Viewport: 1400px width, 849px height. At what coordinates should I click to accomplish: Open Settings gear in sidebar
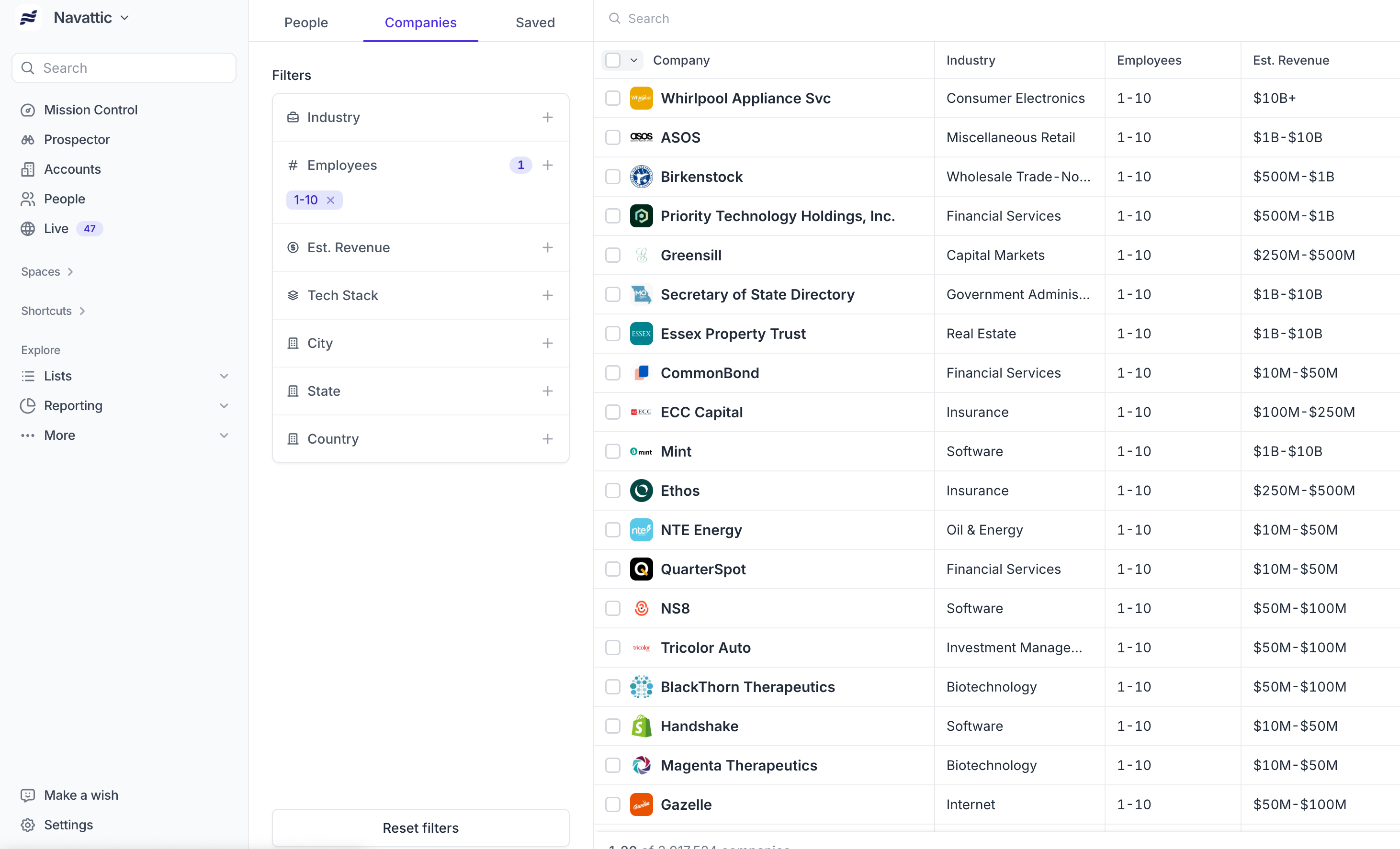coord(28,825)
